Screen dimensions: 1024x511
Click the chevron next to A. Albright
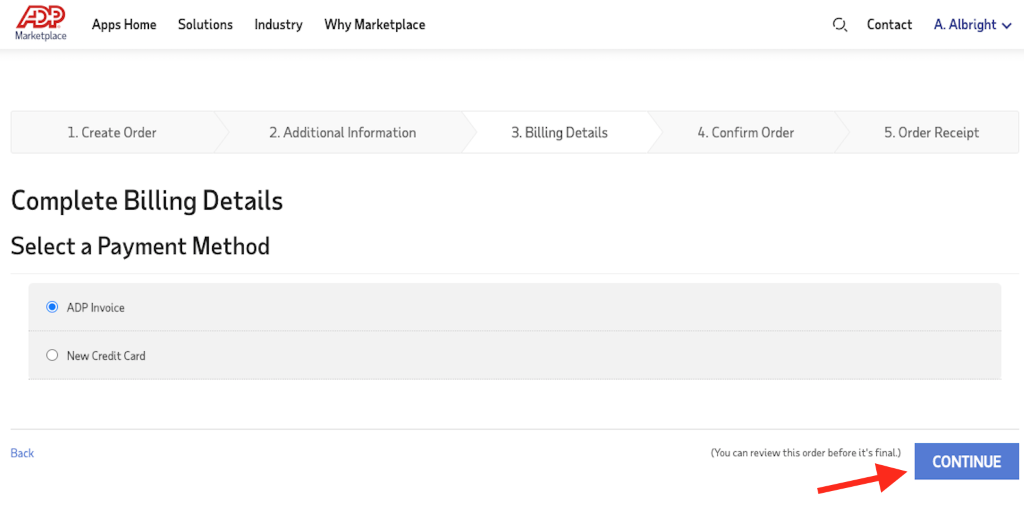(1006, 26)
